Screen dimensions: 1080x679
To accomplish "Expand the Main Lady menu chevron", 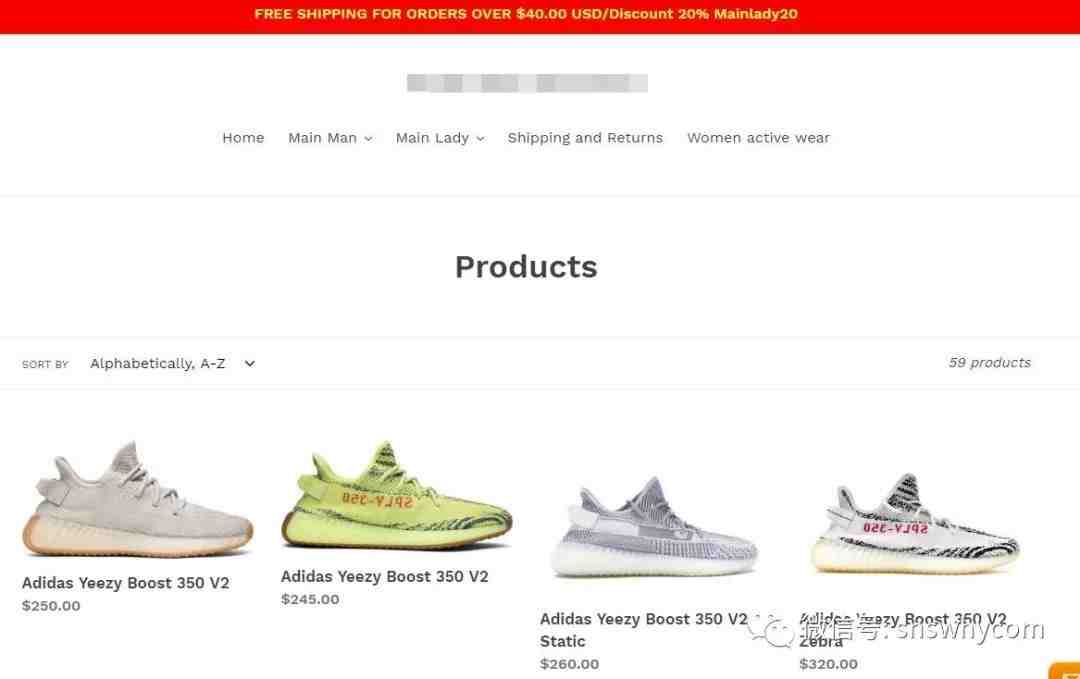I will (x=480, y=138).
